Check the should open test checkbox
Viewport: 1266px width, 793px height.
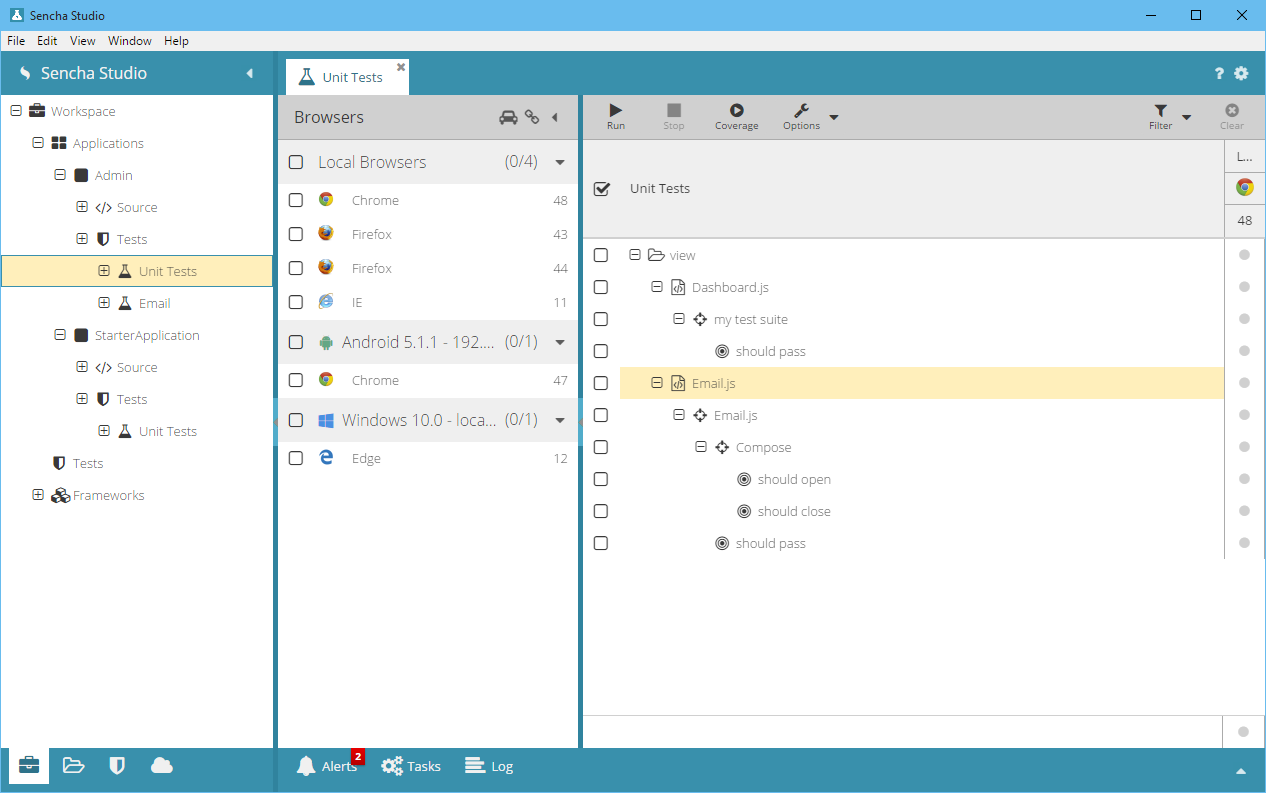(601, 479)
